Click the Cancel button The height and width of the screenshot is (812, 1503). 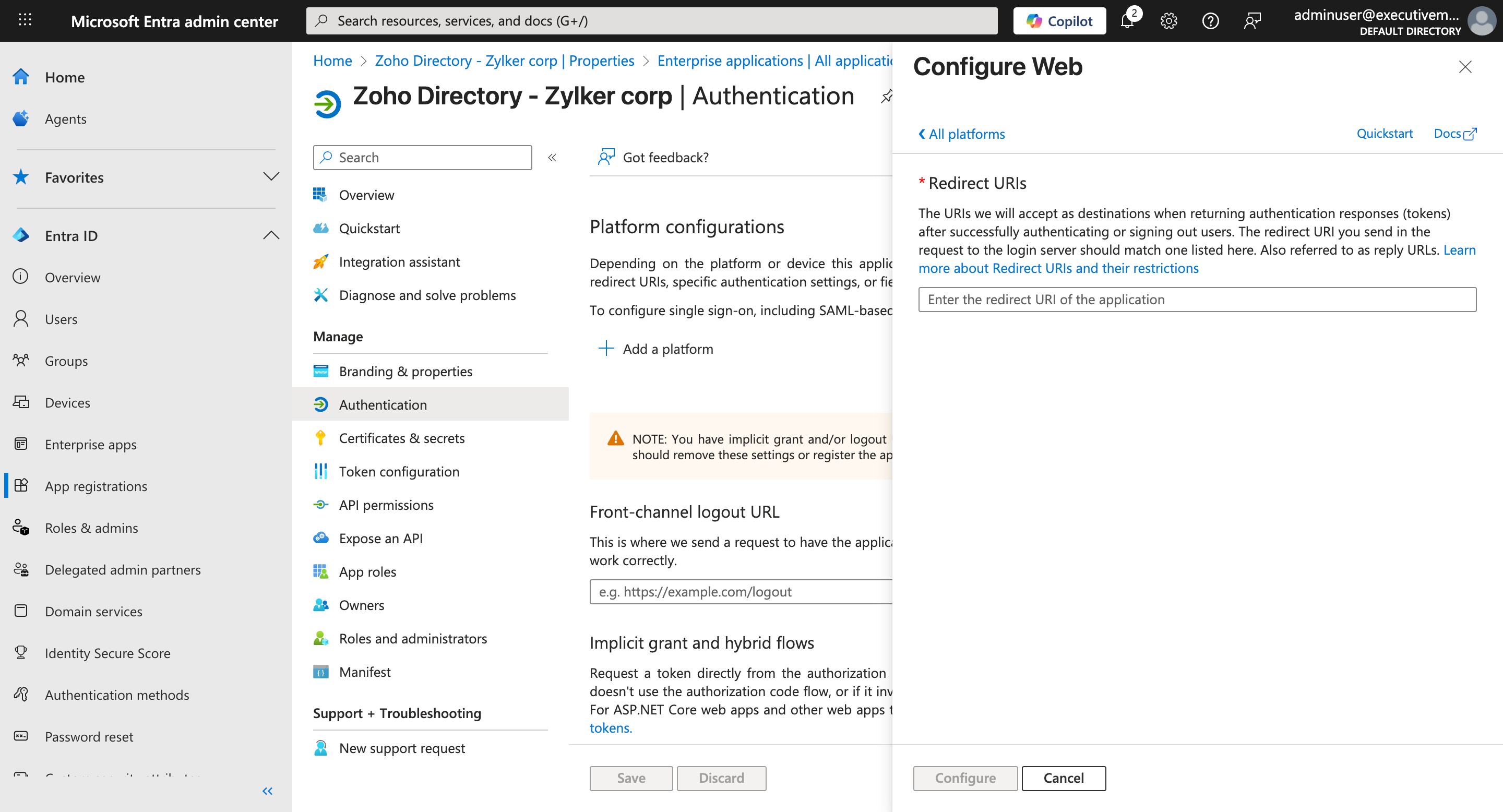click(x=1063, y=778)
